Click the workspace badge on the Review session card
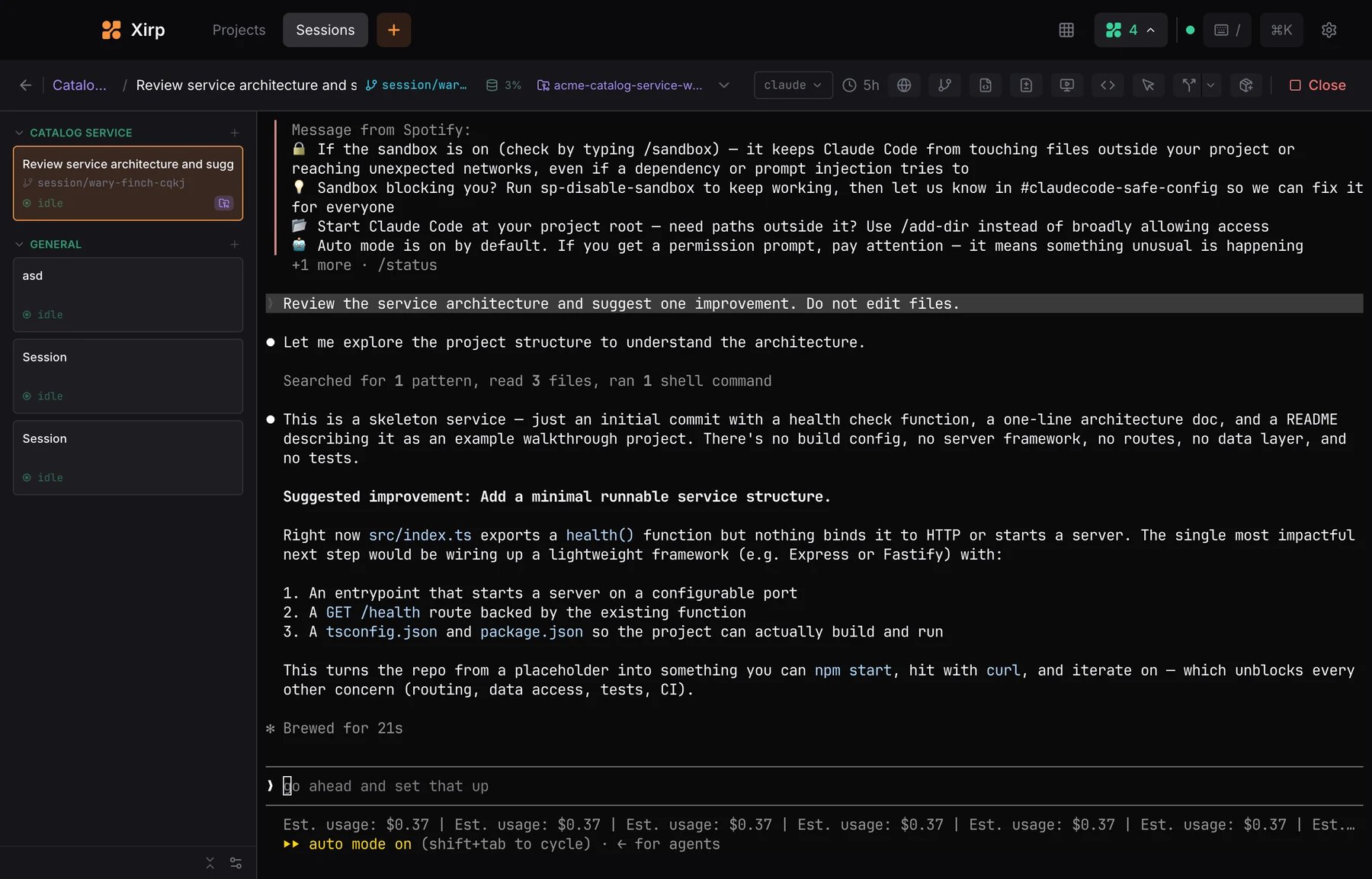Image resolution: width=1372 pixels, height=879 pixels. (223, 203)
